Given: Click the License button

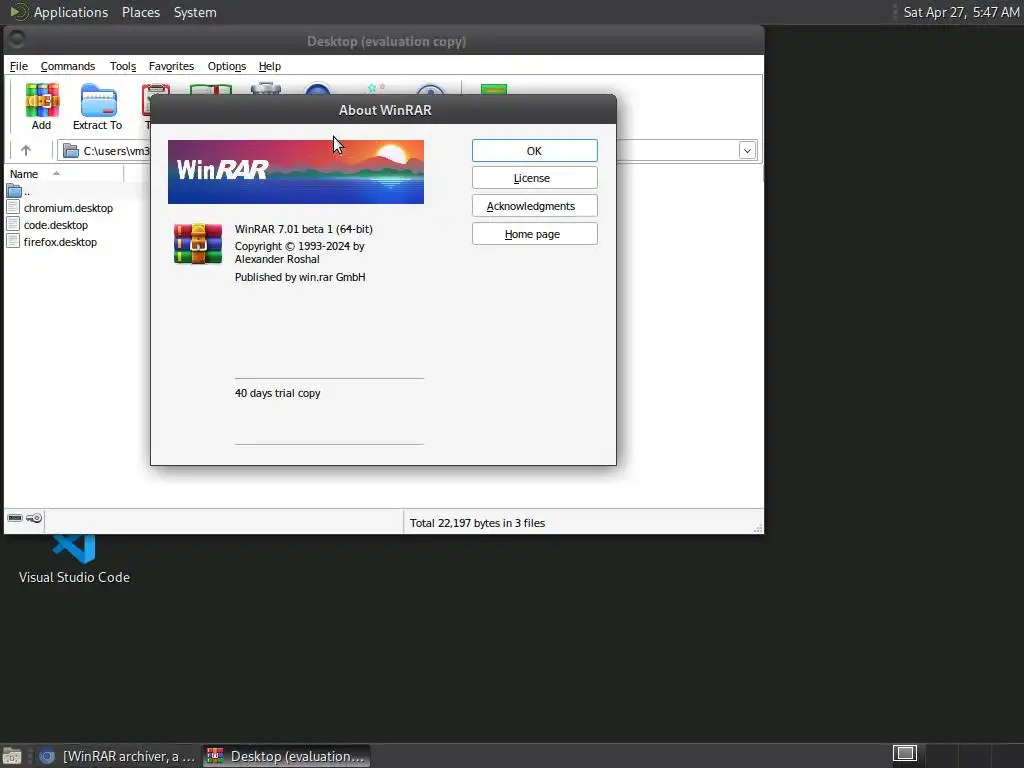Looking at the screenshot, I should (534, 178).
